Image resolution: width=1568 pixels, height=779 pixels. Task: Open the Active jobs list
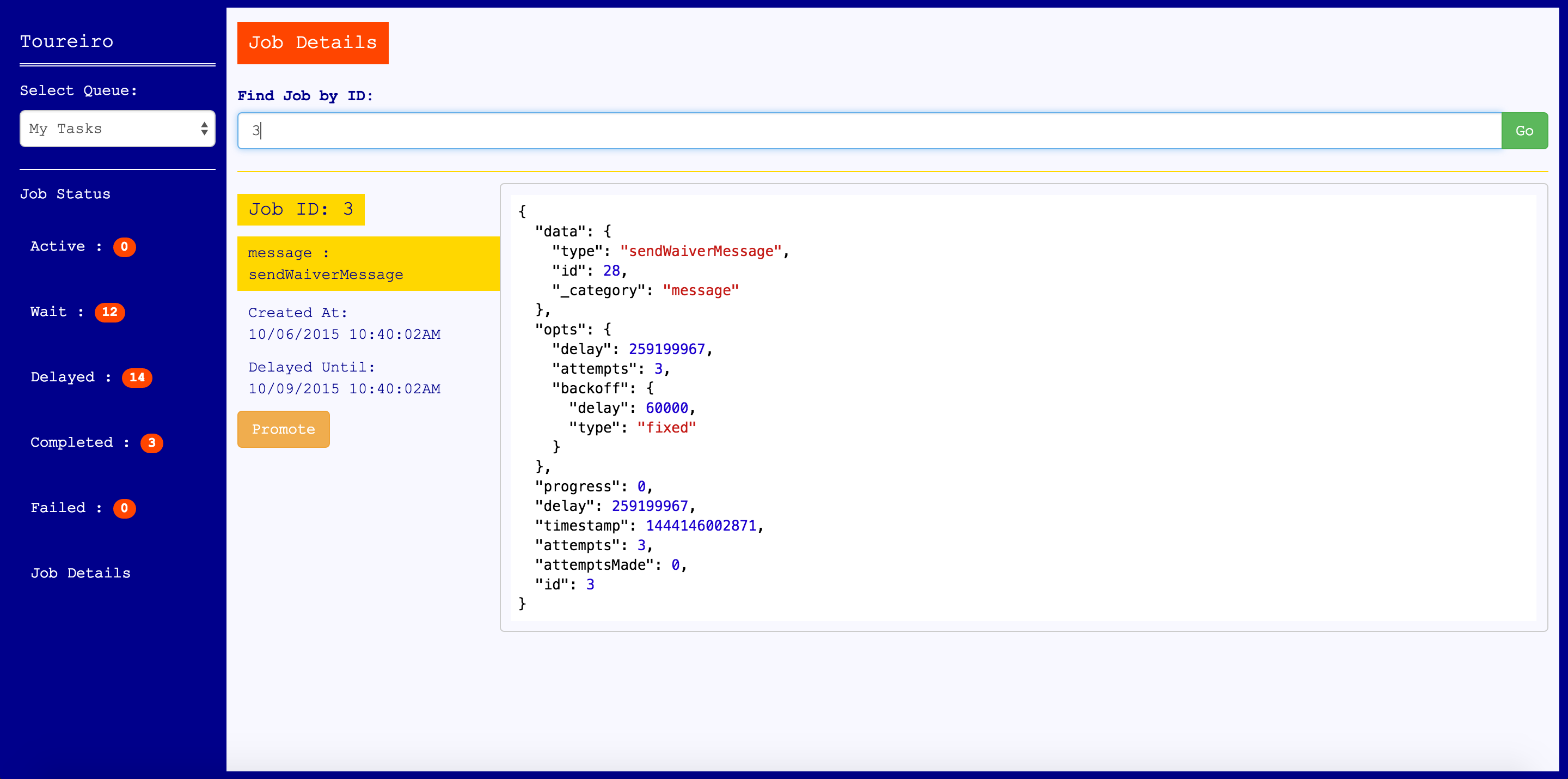point(58,247)
